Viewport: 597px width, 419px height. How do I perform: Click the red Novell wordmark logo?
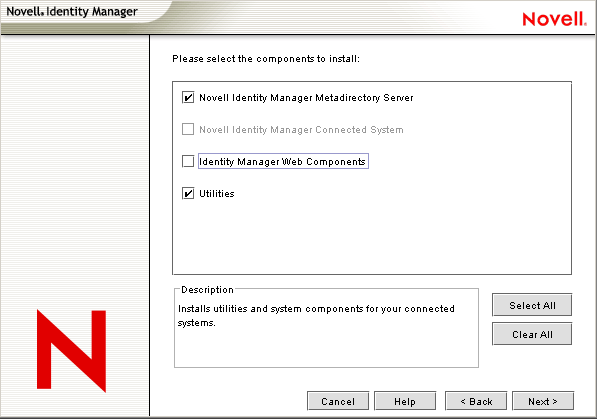click(554, 19)
